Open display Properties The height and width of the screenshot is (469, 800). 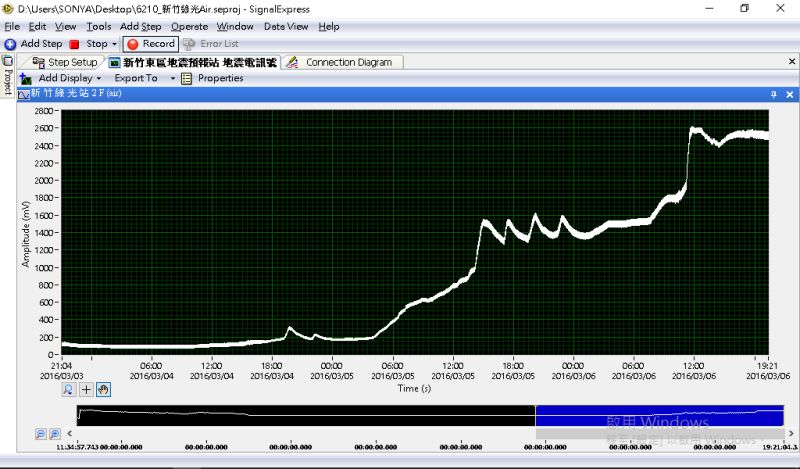[x=220, y=78]
